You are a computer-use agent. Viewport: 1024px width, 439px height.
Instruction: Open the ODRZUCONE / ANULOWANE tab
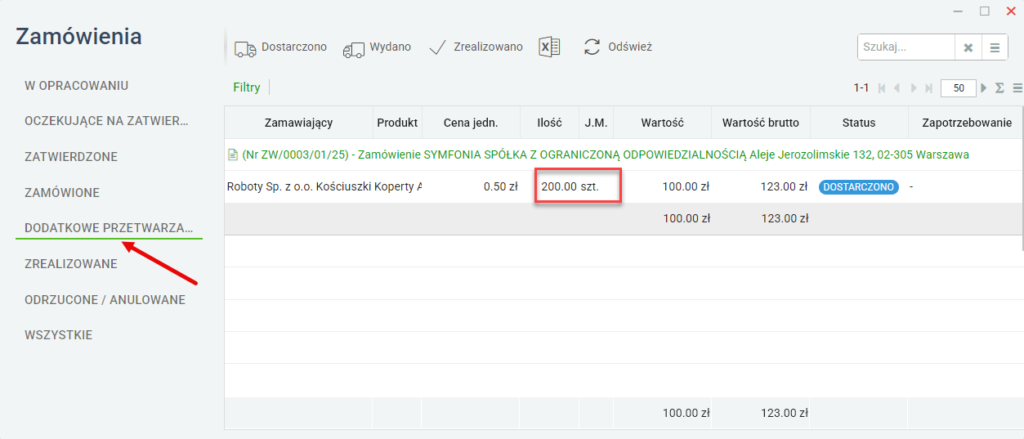pos(104,300)
